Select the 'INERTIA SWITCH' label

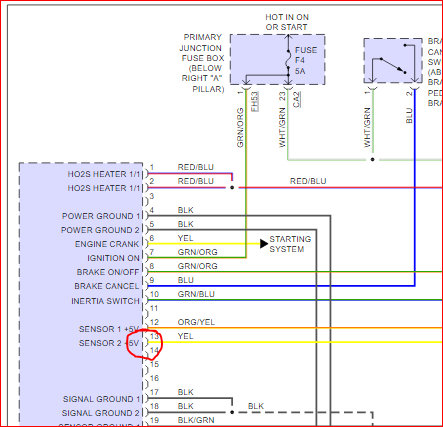pyautogui.click(x=105, y=301)
